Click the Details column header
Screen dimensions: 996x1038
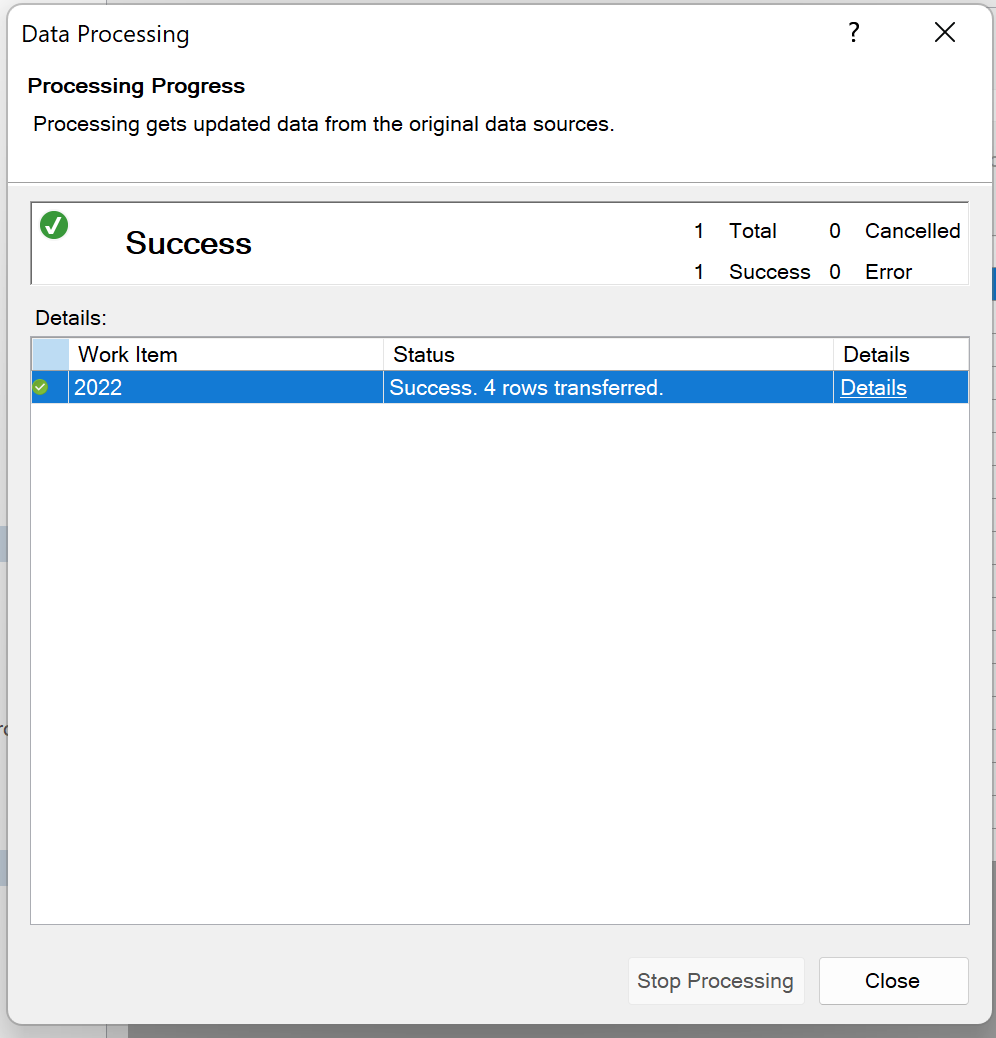876,354
